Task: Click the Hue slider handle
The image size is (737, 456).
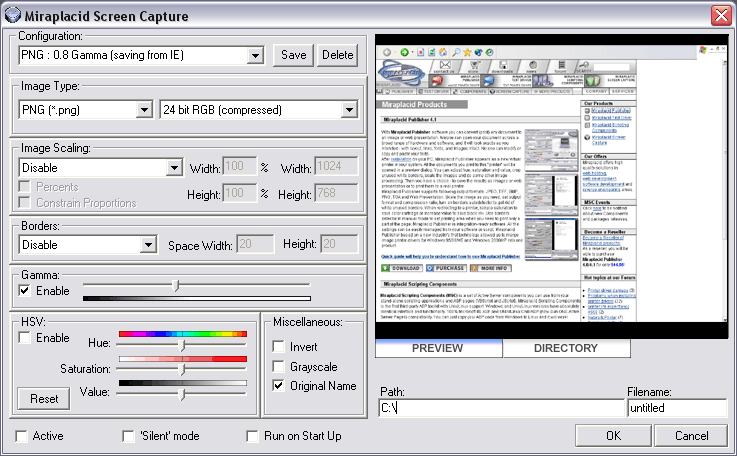Action: (182, 346)
